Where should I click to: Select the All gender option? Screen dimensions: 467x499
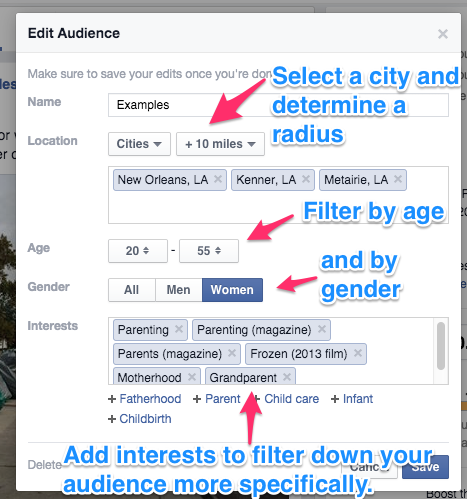click(x=132, y=290)
